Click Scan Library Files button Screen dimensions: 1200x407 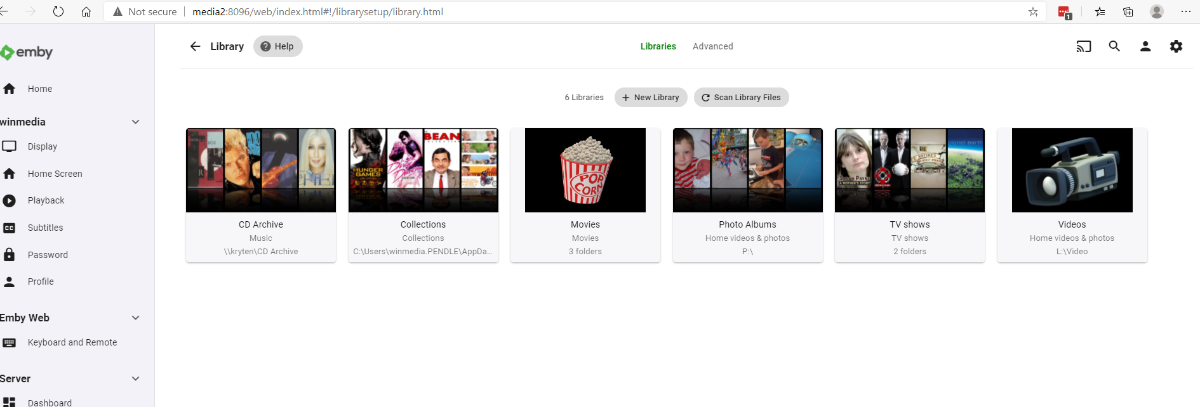click(x=741, y=97)
